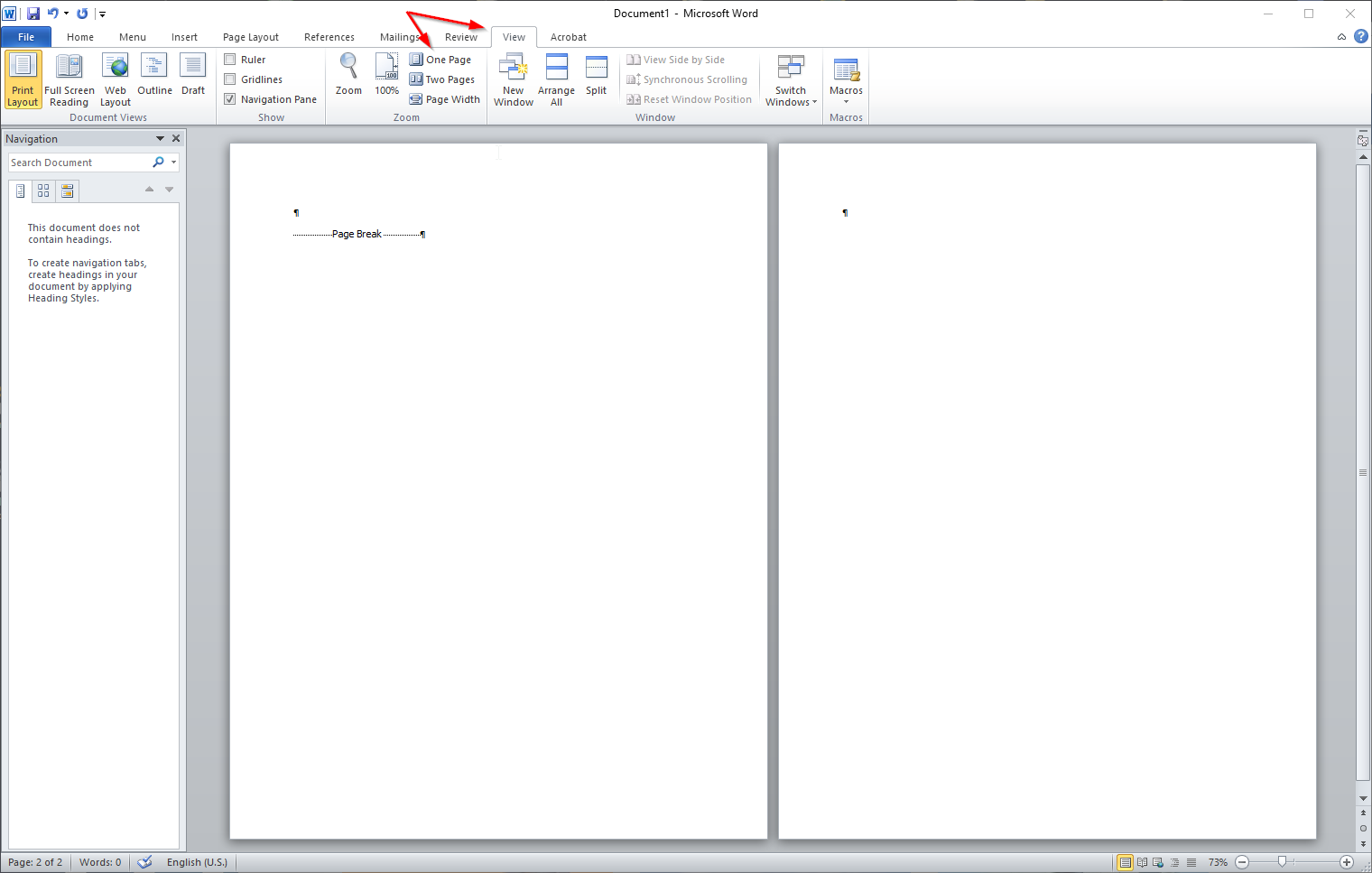Select Web Layout in status bar
The height and width of the screenshot is (873, 1372).
[1158, 862]
